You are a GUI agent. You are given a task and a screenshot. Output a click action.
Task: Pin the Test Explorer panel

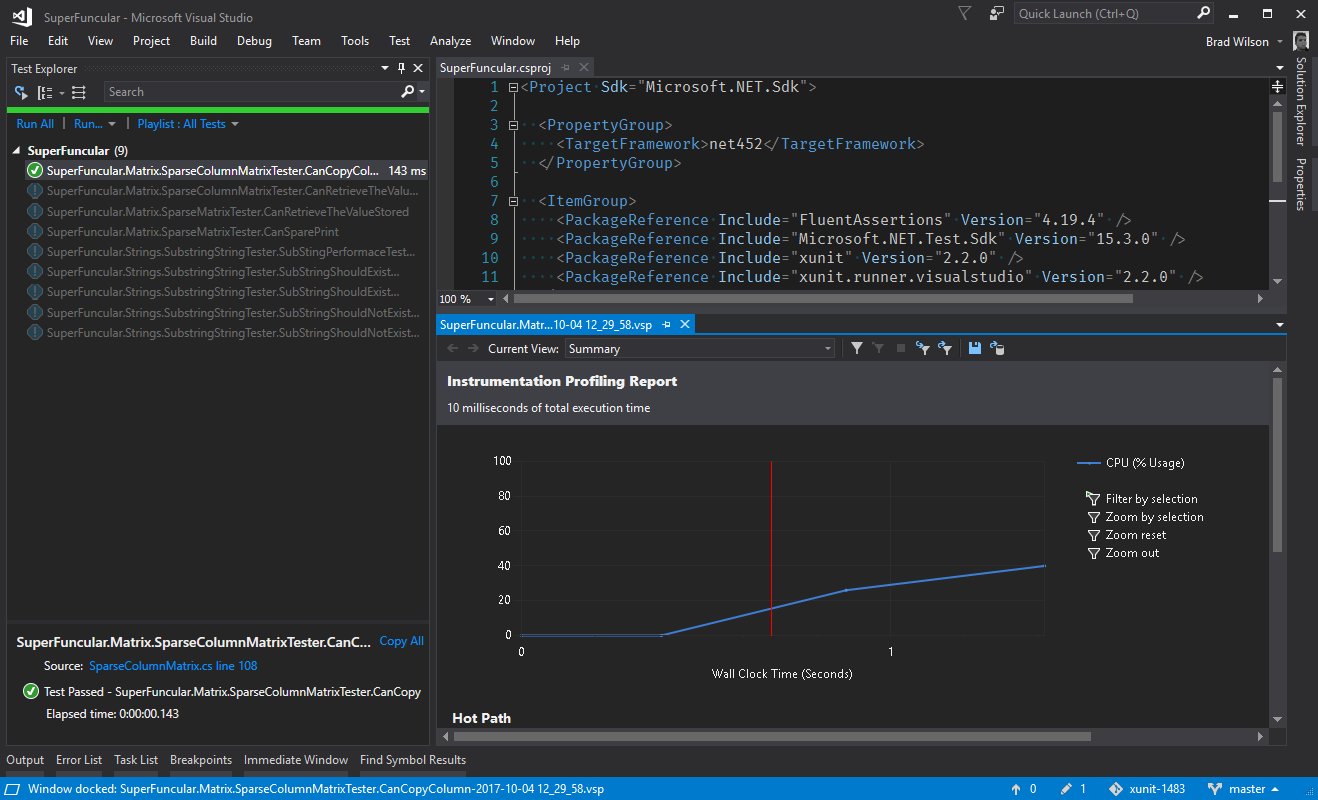tap(402, 68)
